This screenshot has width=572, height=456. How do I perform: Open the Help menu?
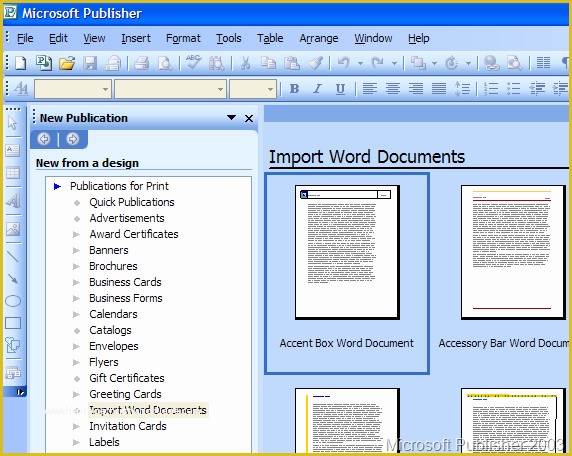point(418,38)
